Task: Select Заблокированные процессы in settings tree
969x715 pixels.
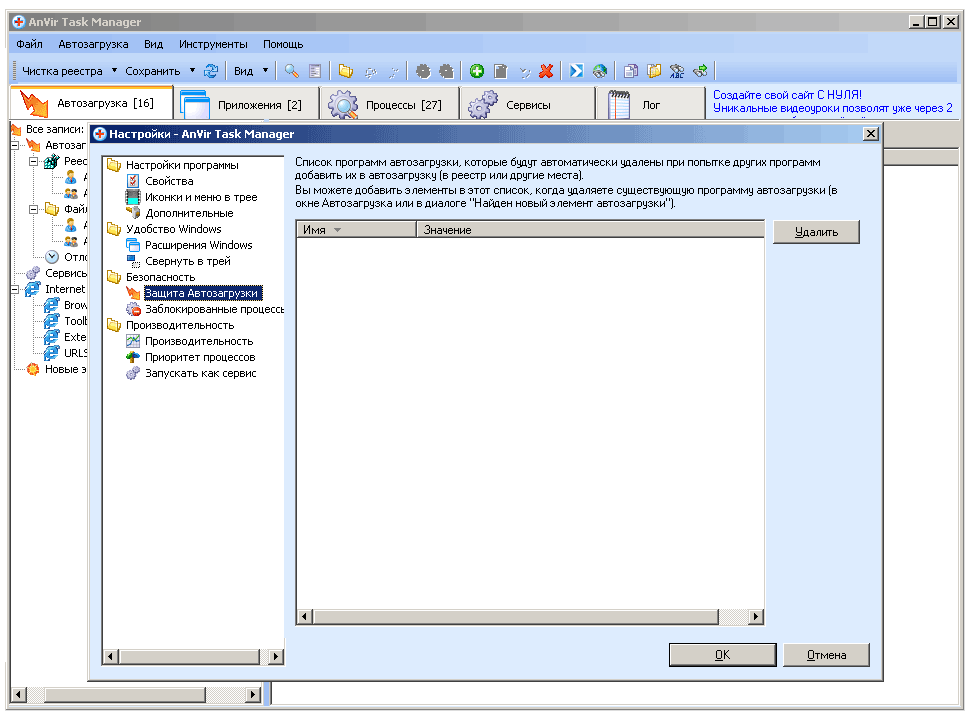Action: pos(213,309)
